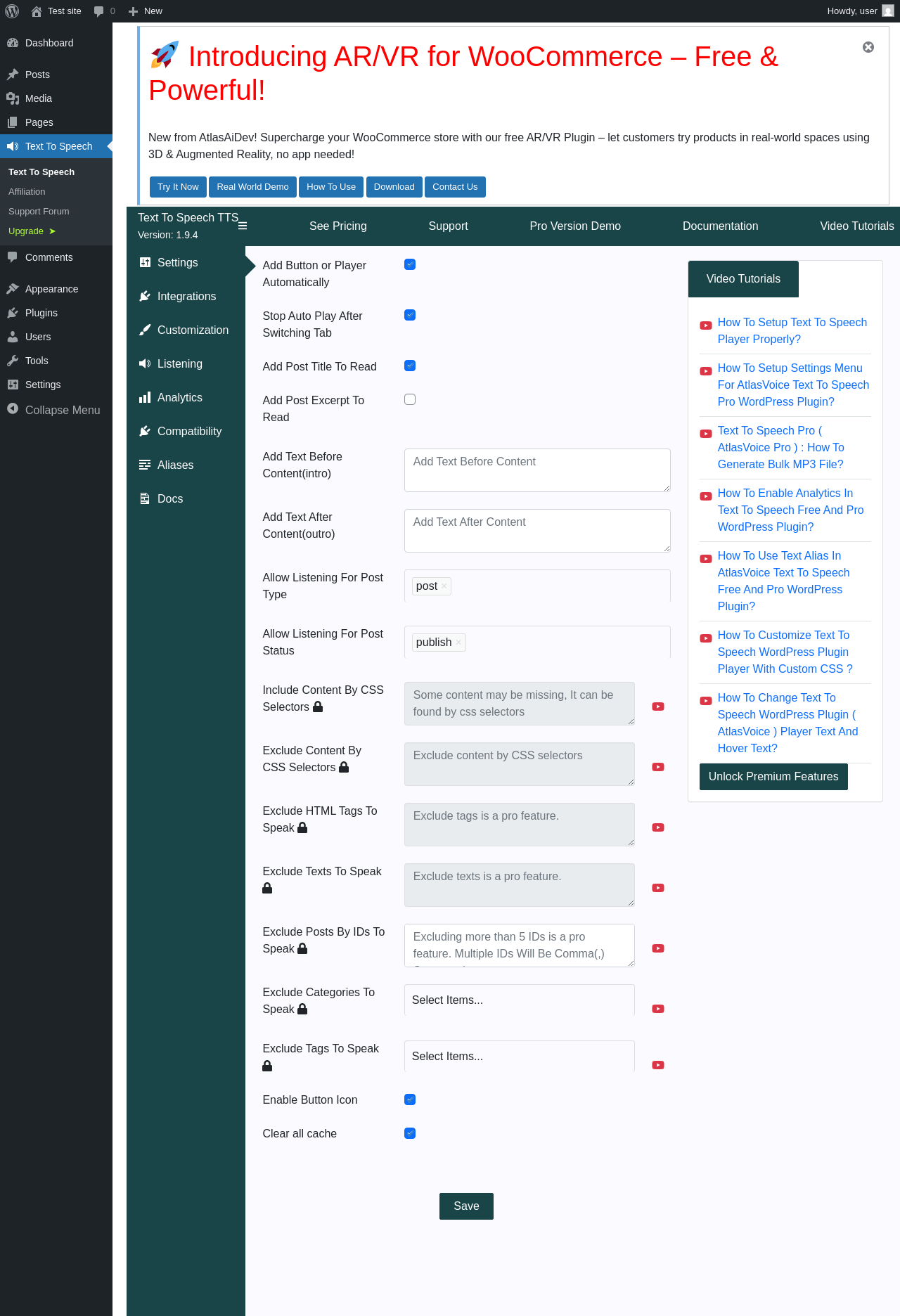Click into Add Text Before Content field
The height and width of the screenshot is (1316, 900).
click(x=537, y=470)
